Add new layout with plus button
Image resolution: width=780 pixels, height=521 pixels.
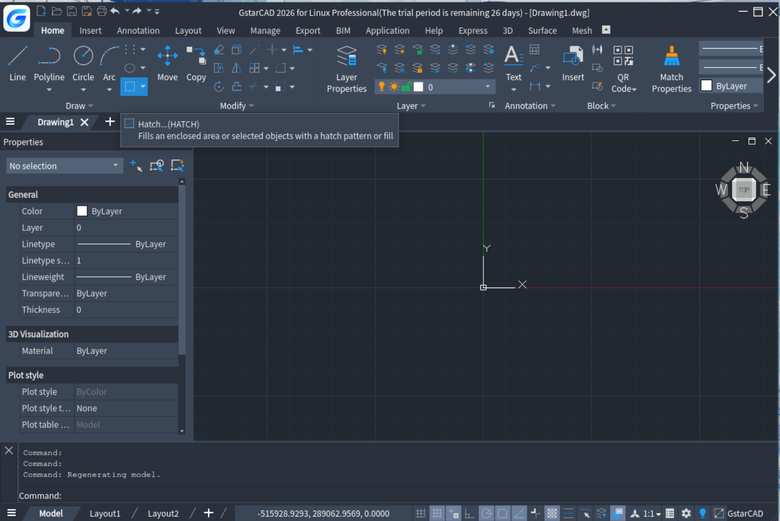click(208, 513)
